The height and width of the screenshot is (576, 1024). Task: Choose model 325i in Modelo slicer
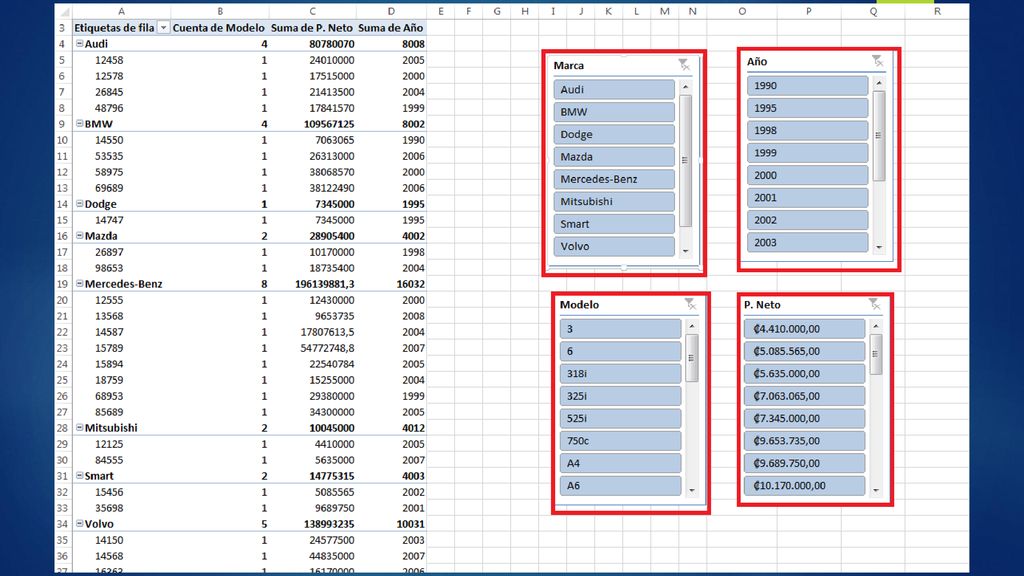pyautogui.click(x=620, y=396)
